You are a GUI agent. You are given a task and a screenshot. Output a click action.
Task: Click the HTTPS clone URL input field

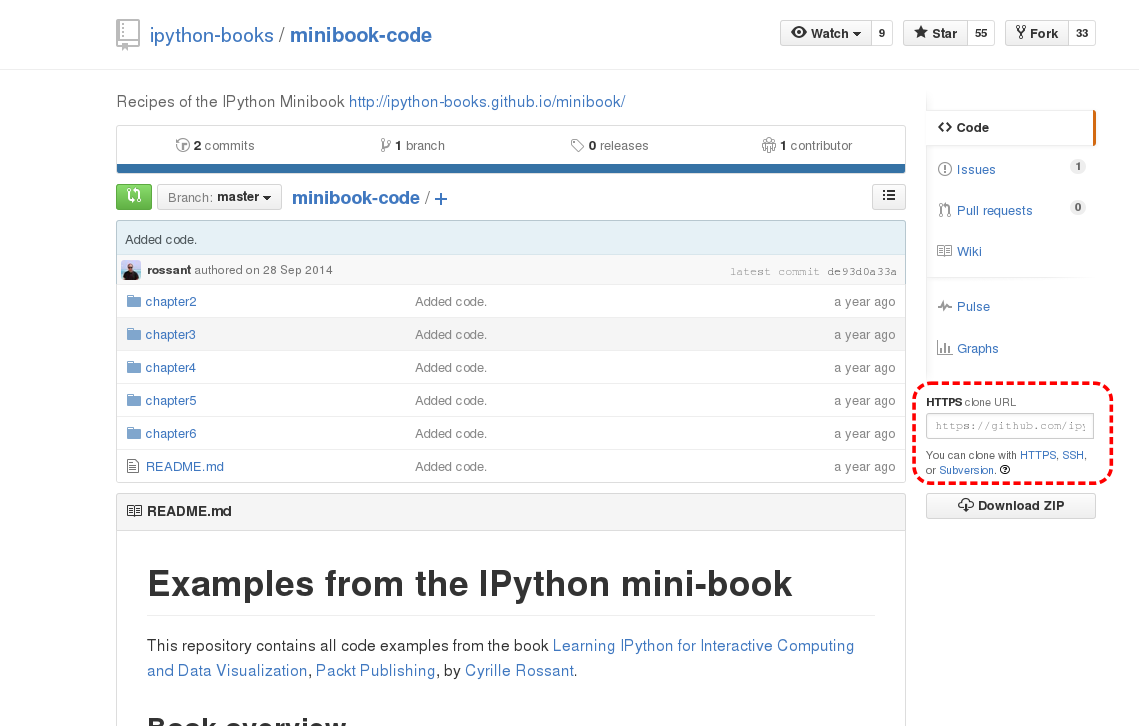[x=1010, y=426]
